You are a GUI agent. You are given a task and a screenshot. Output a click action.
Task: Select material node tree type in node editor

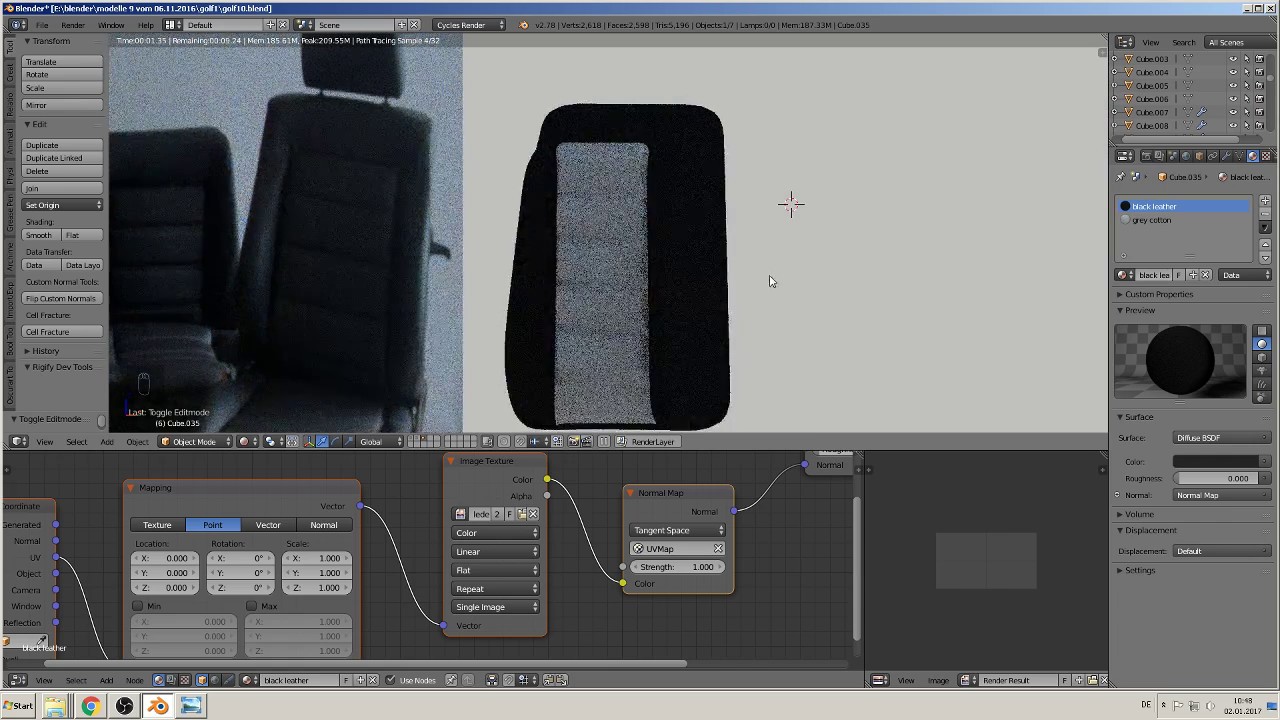(158, 680)
